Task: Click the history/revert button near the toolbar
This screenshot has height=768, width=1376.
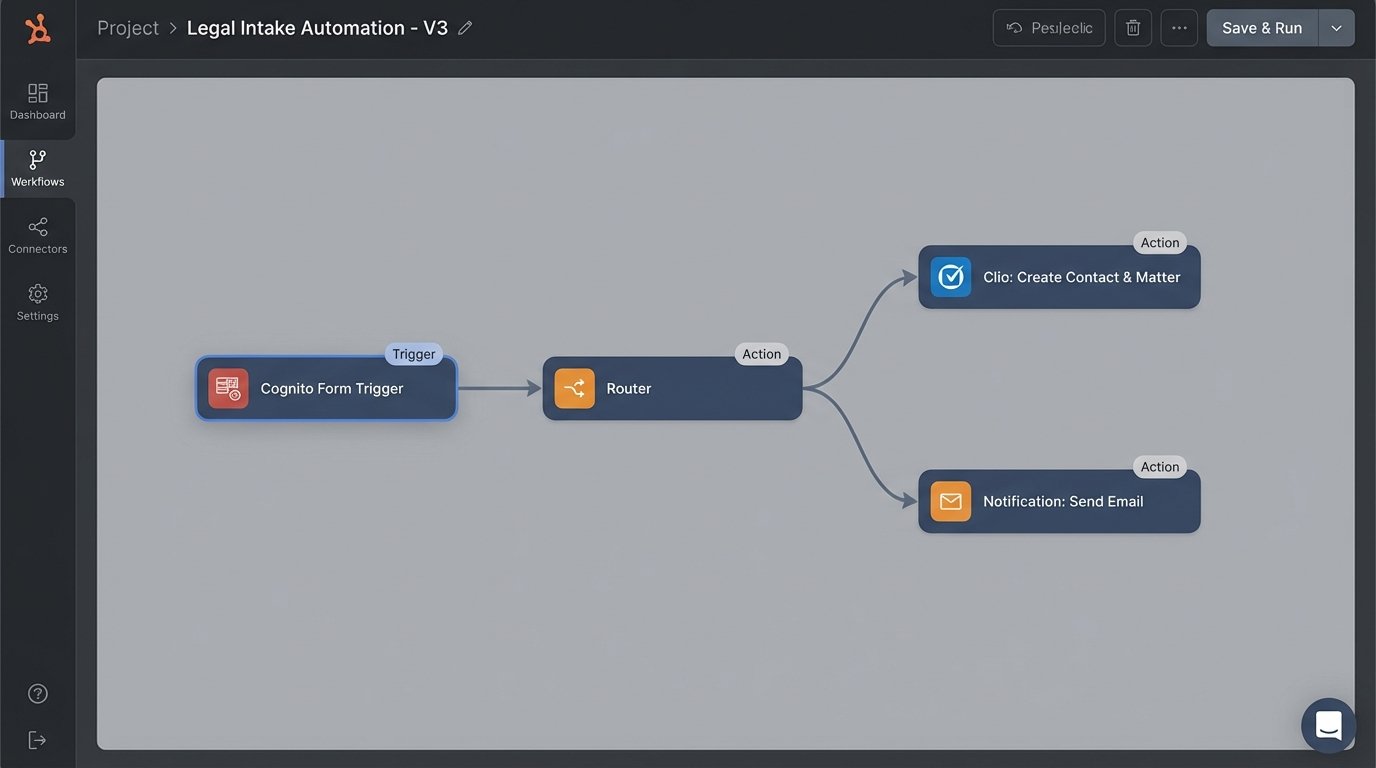Action: (1048, 27)
